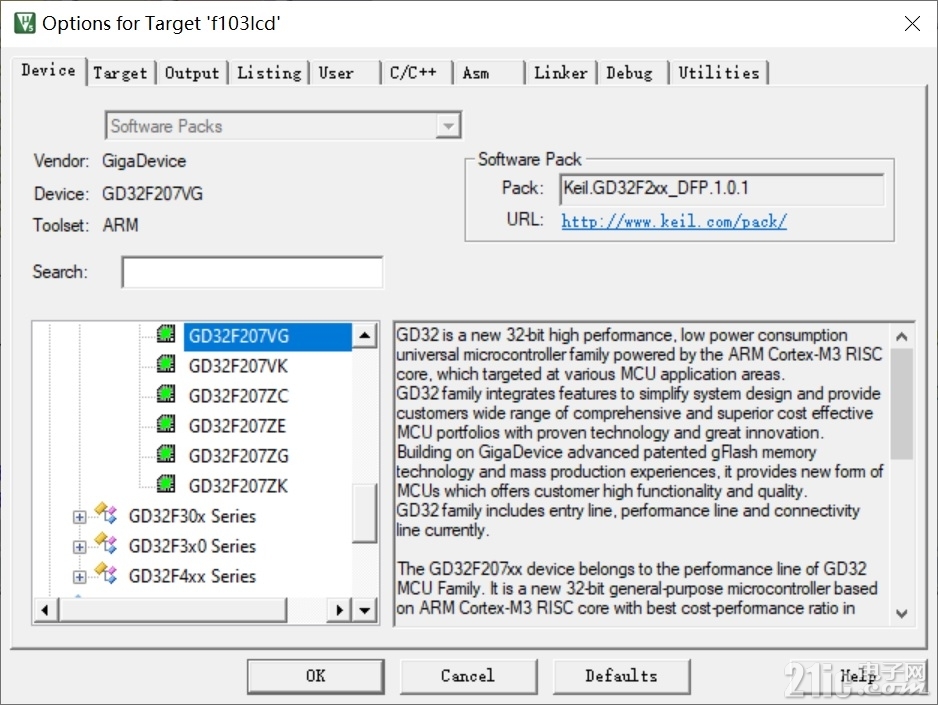Expand the GD32F3x0 Series node
Screen dimensions: 938x705
(79, 547)
